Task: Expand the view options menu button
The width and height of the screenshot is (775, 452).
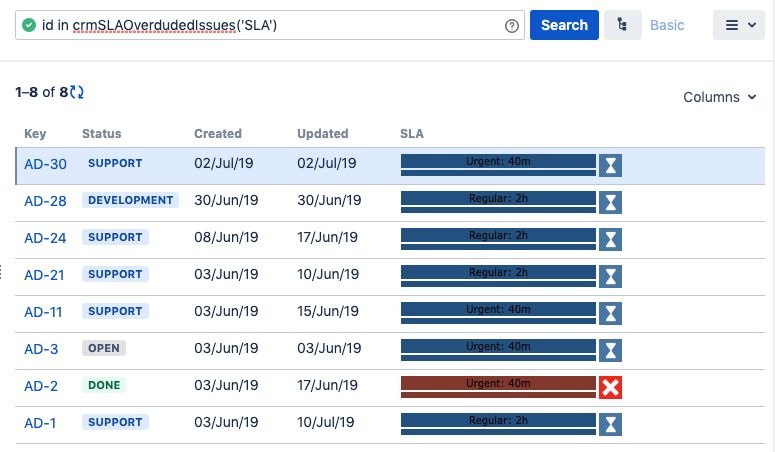Action: tap(738, 25)
